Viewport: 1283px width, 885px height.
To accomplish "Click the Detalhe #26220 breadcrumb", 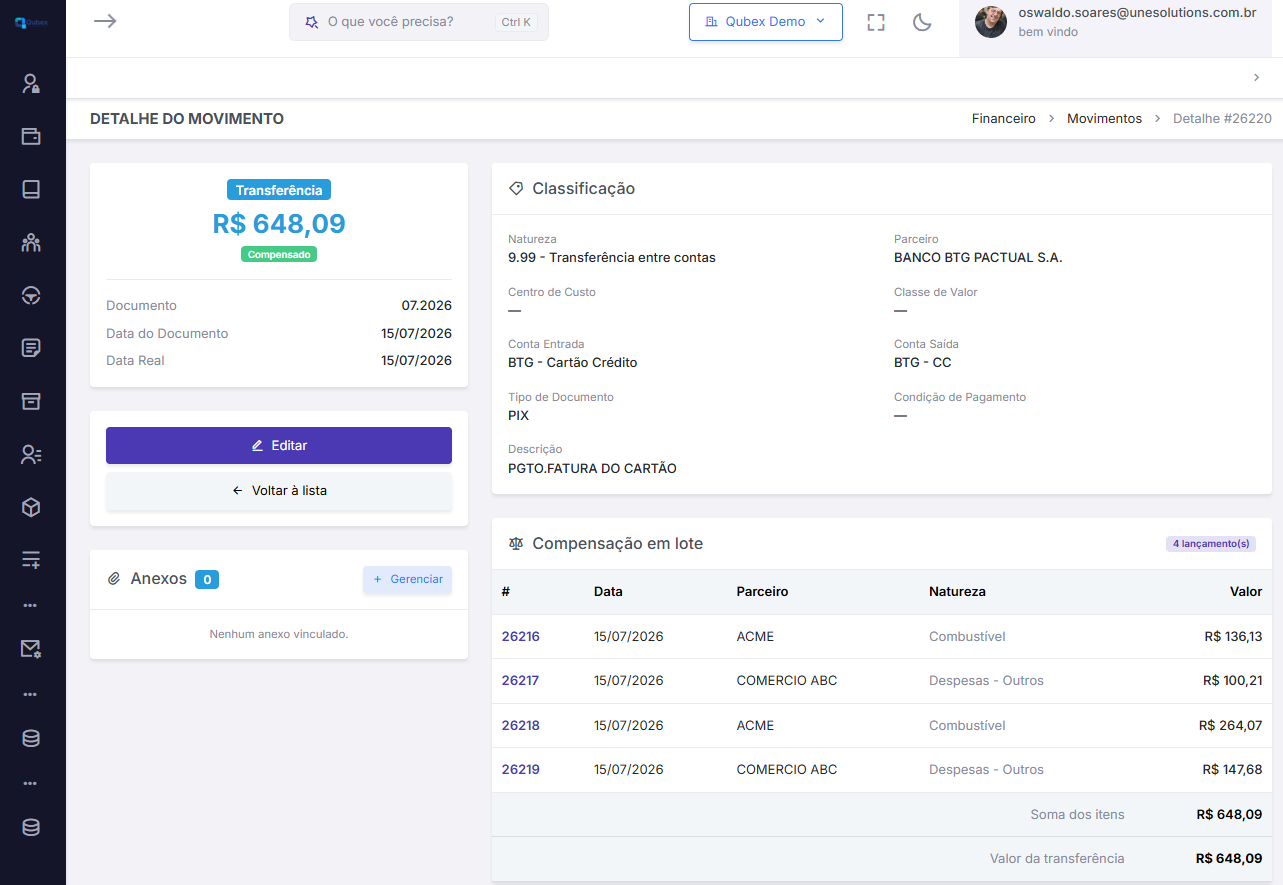I will 1222,118.
